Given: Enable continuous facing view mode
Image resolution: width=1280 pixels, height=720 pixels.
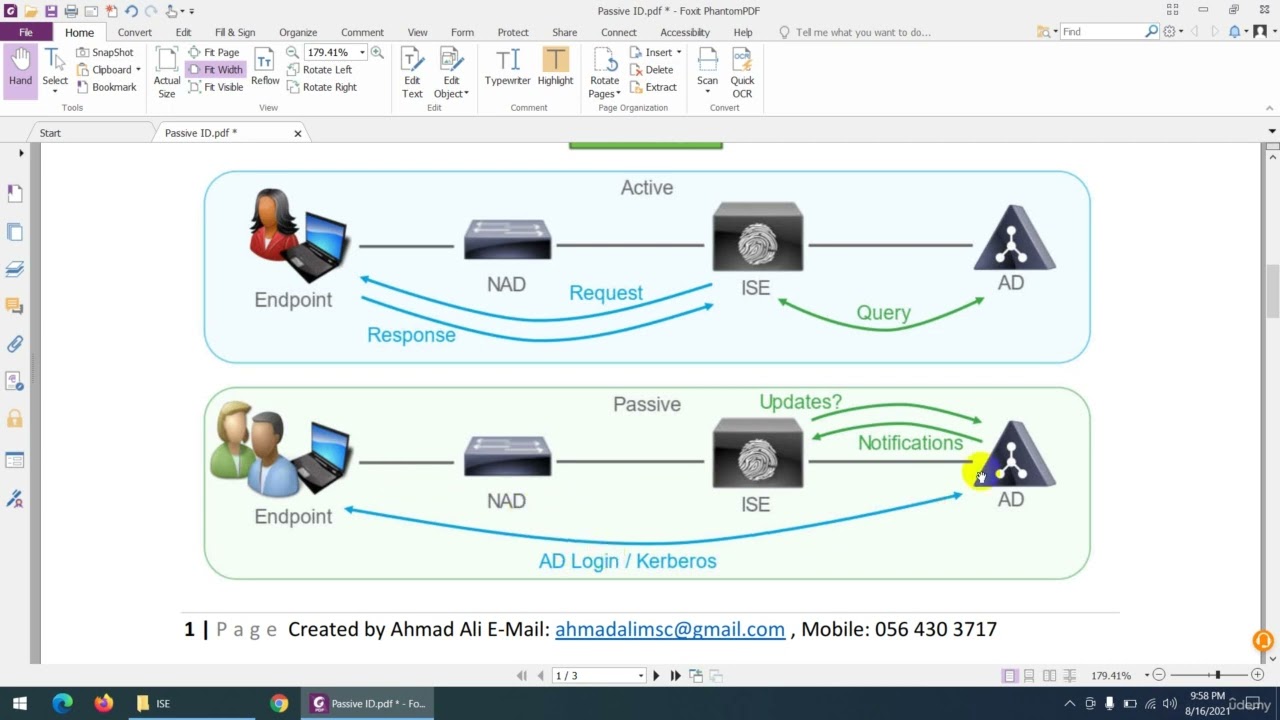Looking at the screenshot, I should point(1070,676).
